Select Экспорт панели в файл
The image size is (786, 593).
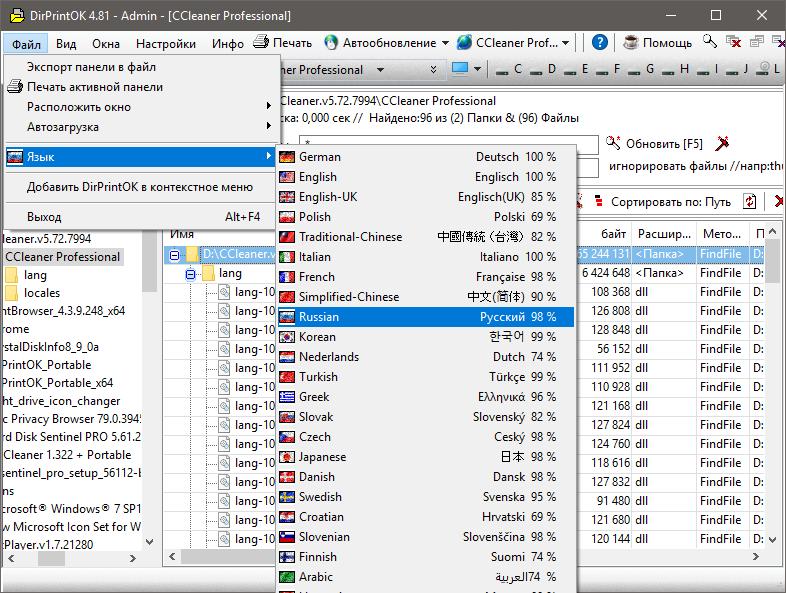click(91, 67)
